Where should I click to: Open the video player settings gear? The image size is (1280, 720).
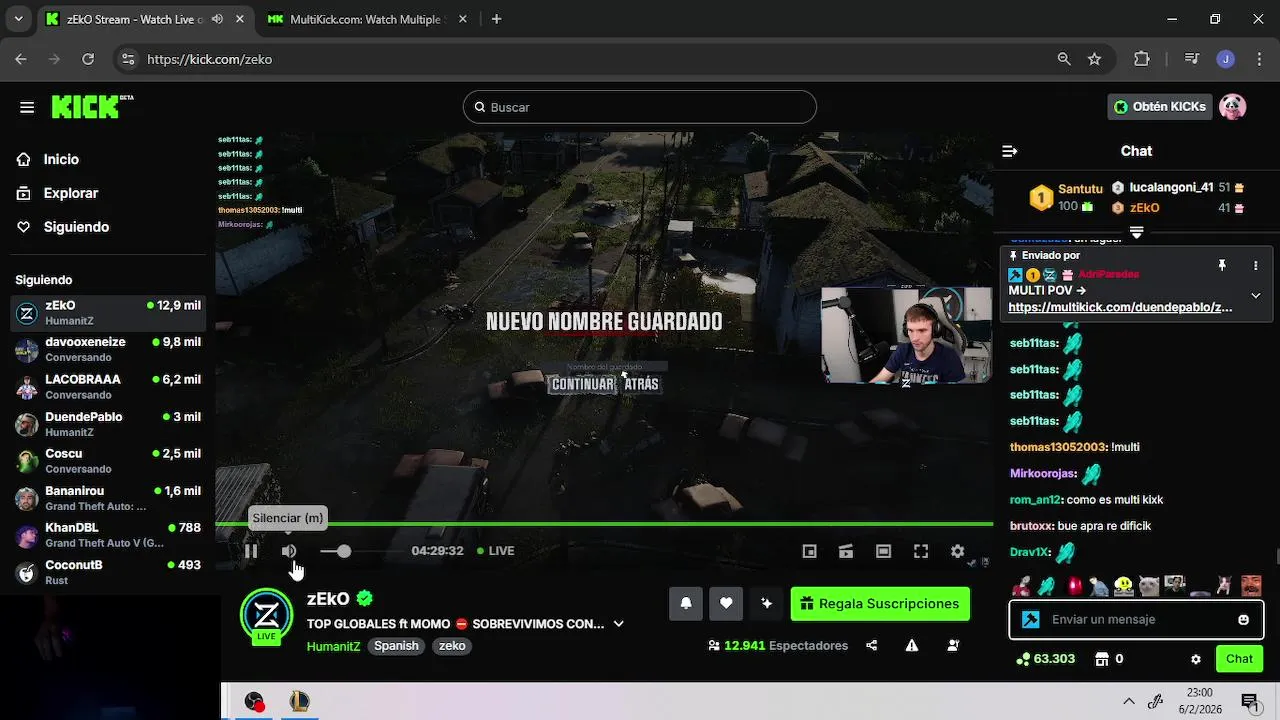[x=958, y=551]
